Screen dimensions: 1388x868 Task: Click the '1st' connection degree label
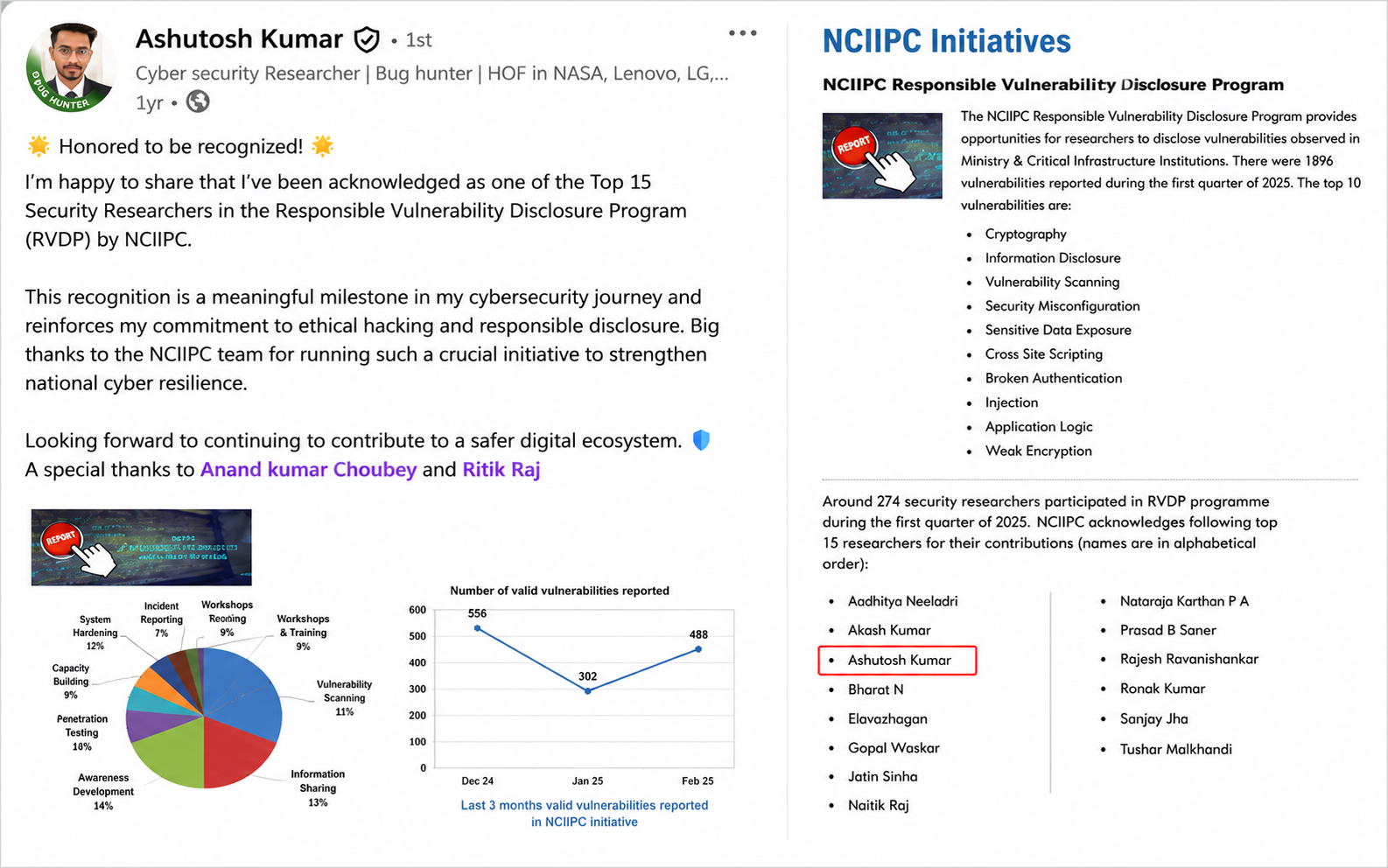click(418, 40)
